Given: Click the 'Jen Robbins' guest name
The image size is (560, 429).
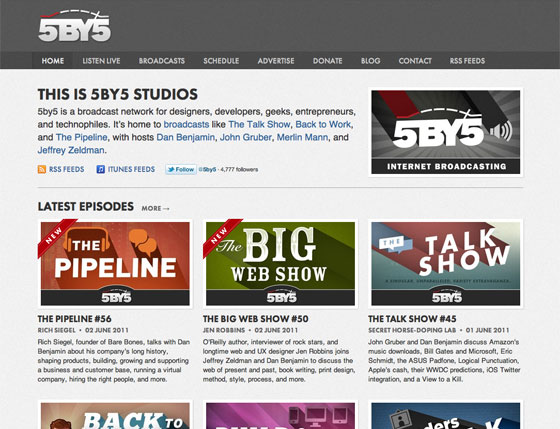Looking at the screenshot, I should (x=224, y=330).
